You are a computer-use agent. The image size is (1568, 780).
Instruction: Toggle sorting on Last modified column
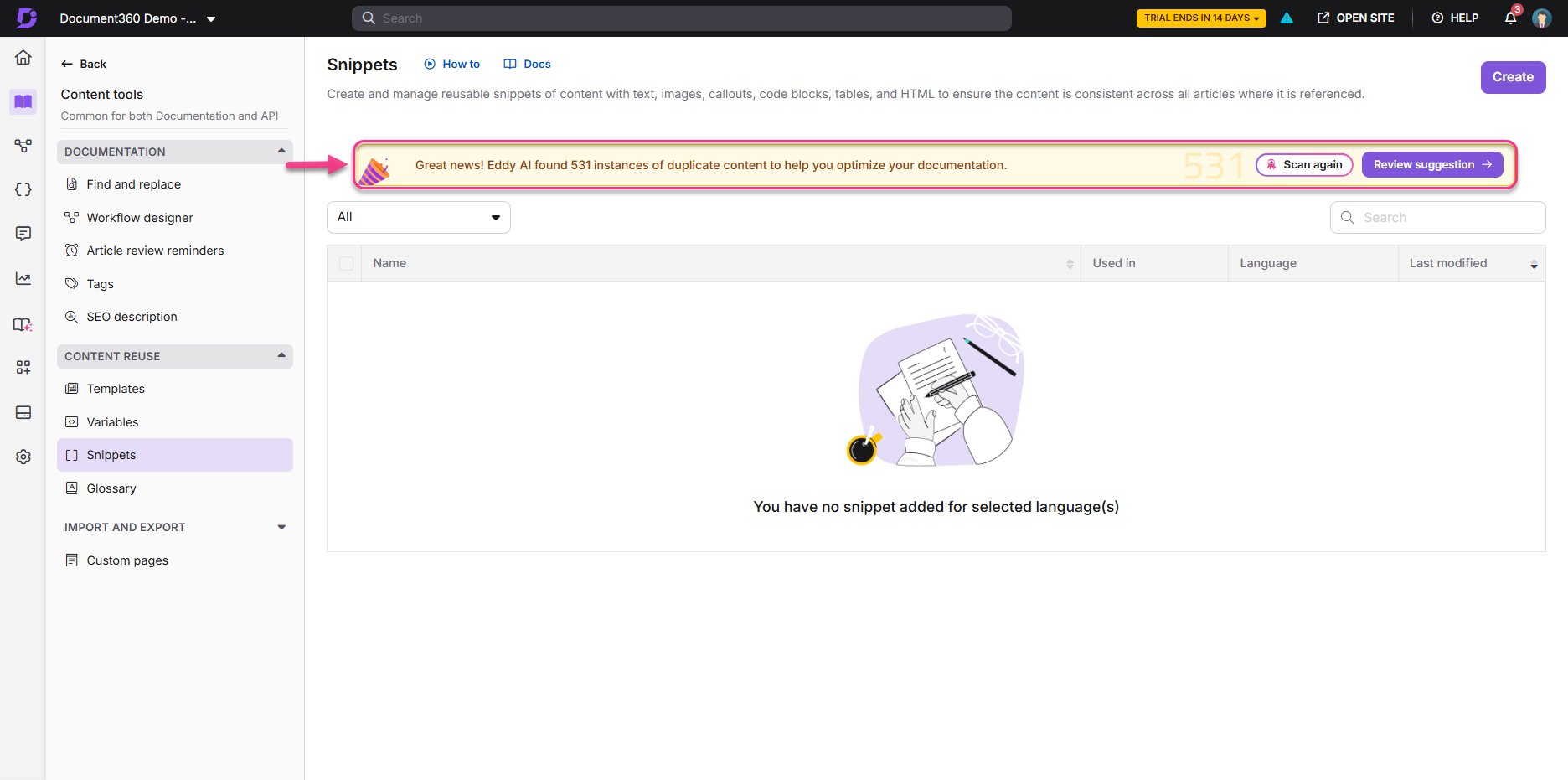(1534, 263)
